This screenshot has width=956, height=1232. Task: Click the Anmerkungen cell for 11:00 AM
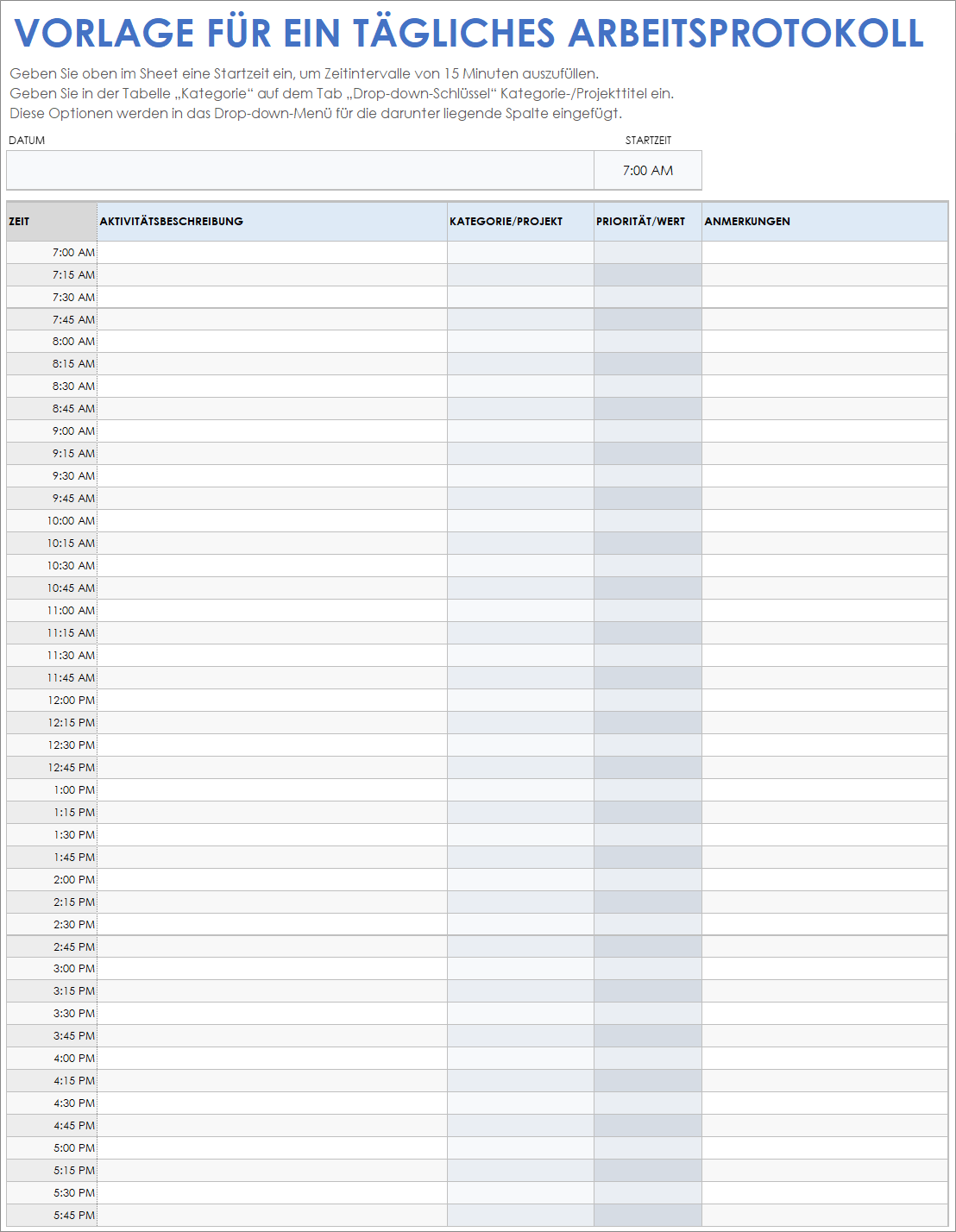coord(824,611)
